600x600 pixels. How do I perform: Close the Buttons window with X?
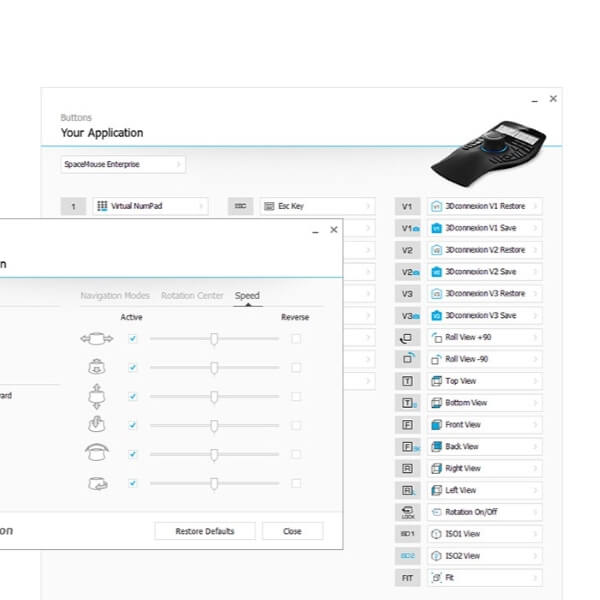click(553, 99)
